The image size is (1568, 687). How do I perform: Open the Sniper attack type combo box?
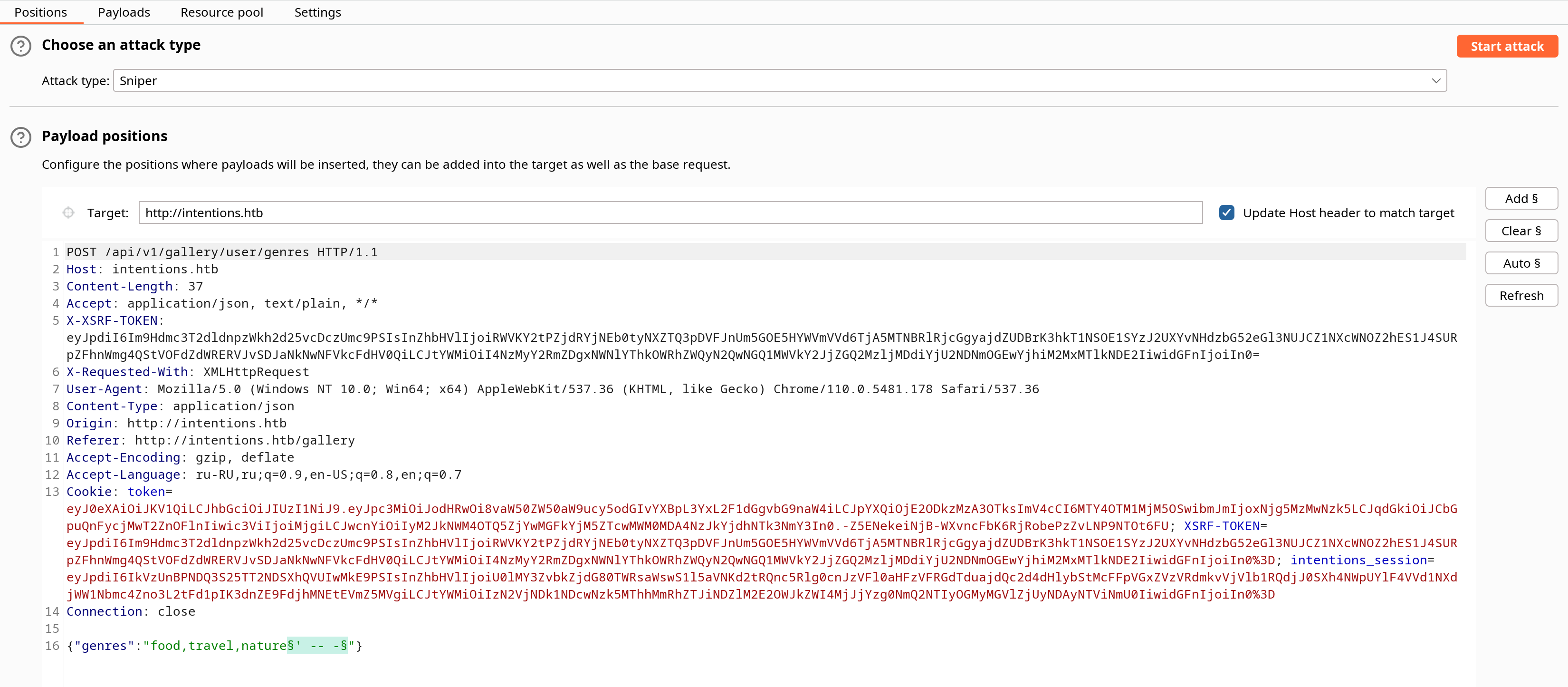[780, 81]
